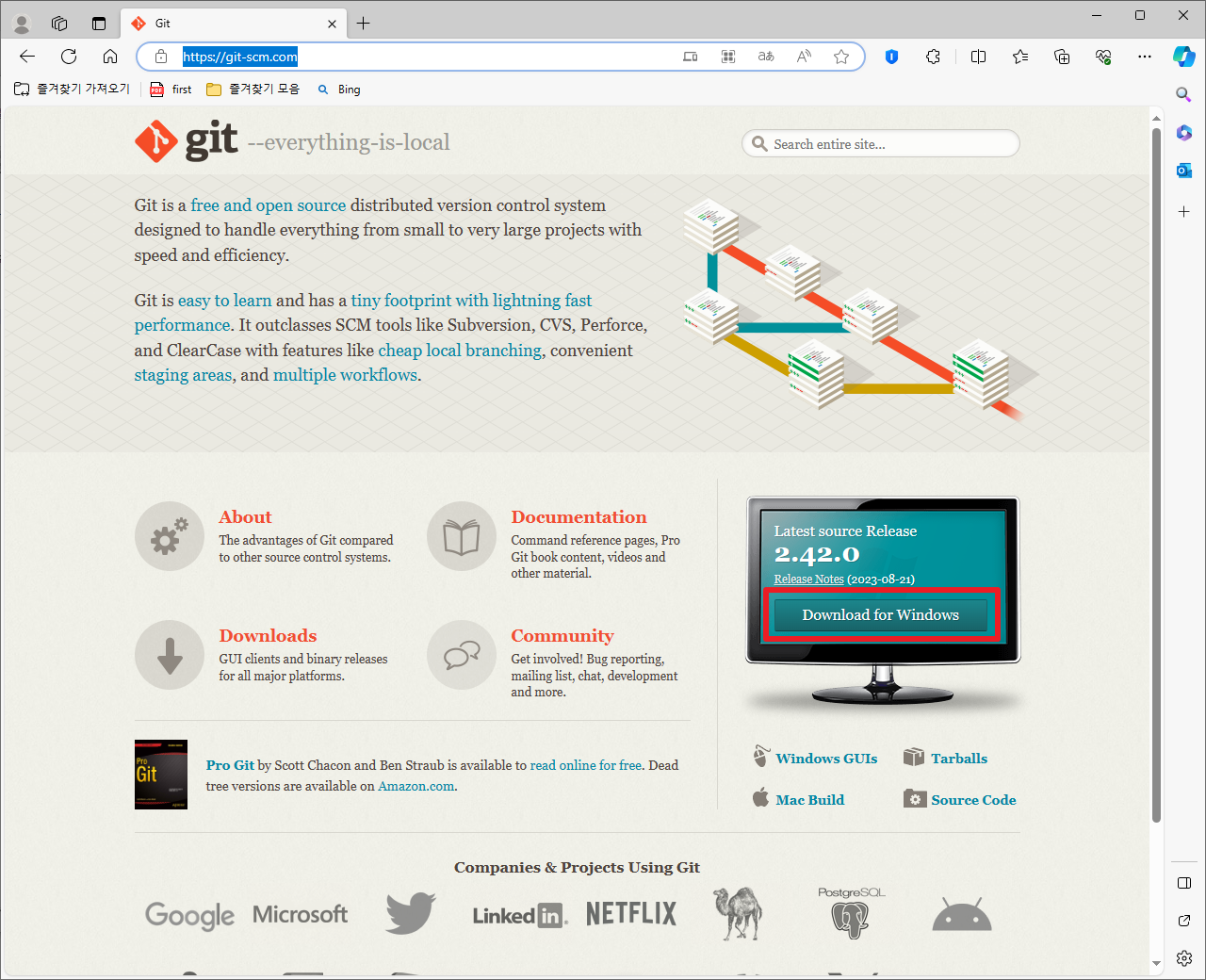Open sidebar settings gear
Image resolution: width=1206 pixels, height=980 pixels.
click(1184, 958)
